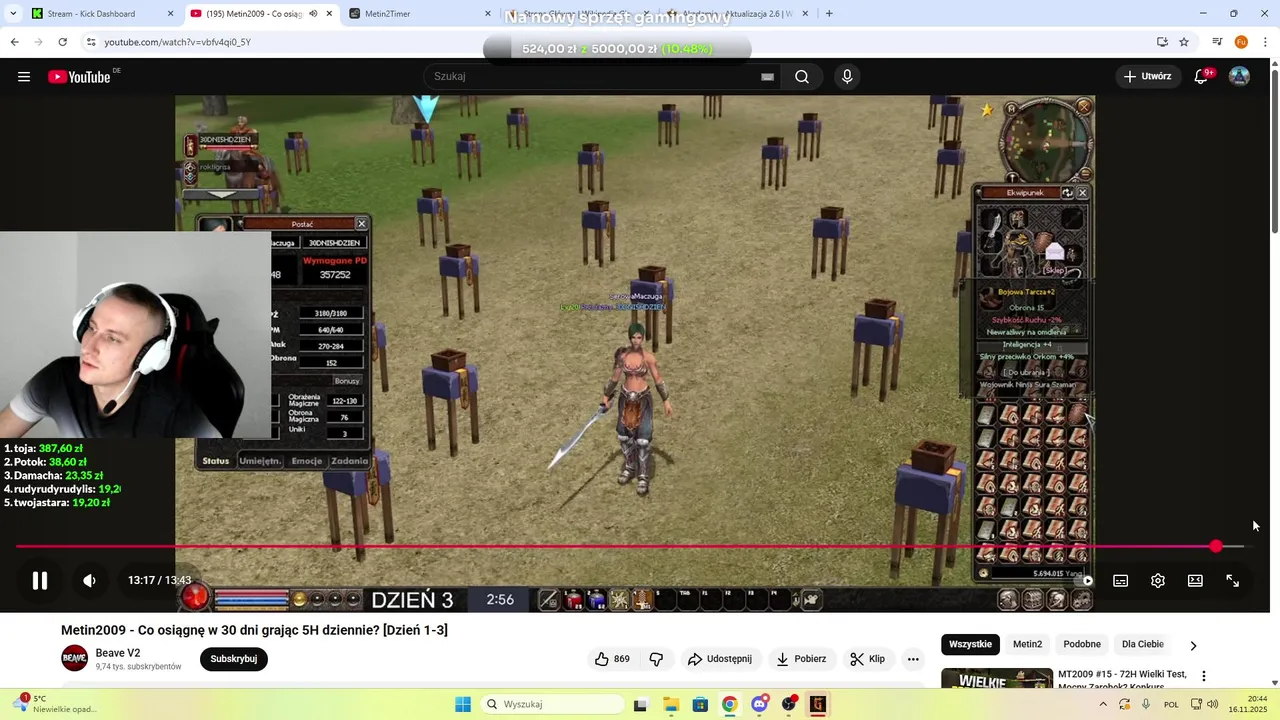1280x720 pixels.
Task: Open more actions three-dot menu under video
Action: click(x=913, y=659)
